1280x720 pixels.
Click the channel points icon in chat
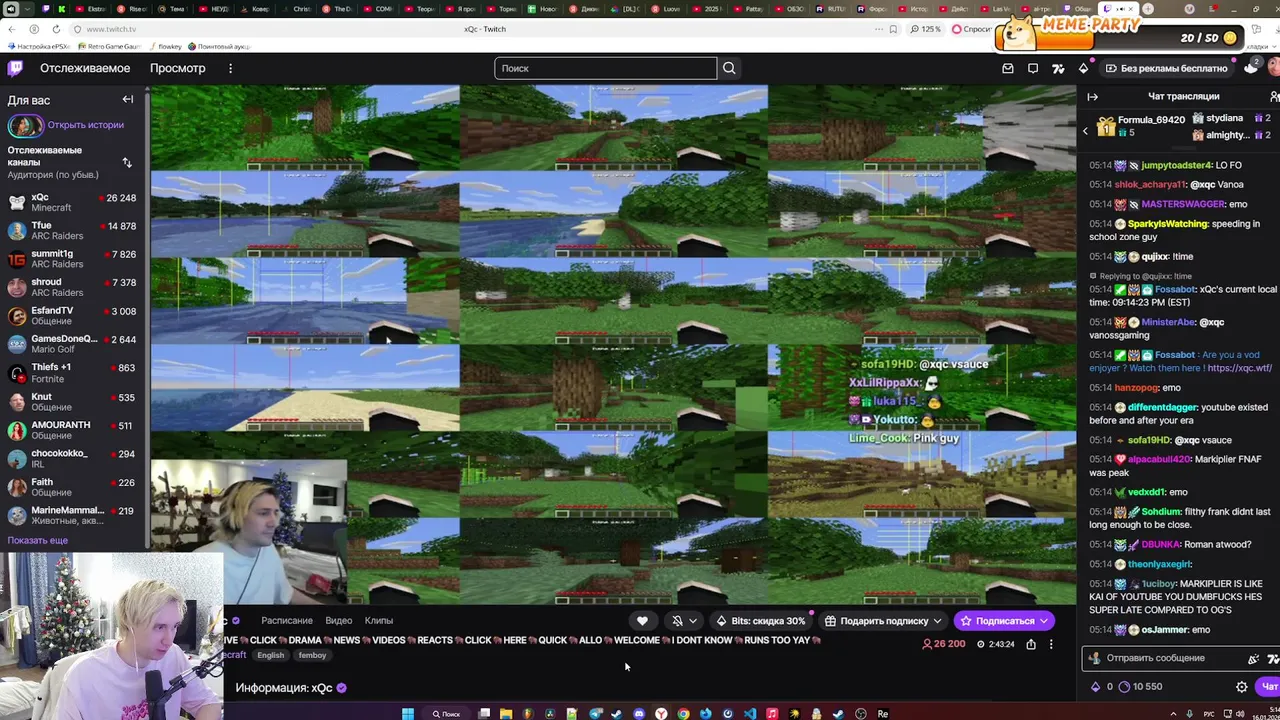pyautogui.click(x=1124, y=687)
